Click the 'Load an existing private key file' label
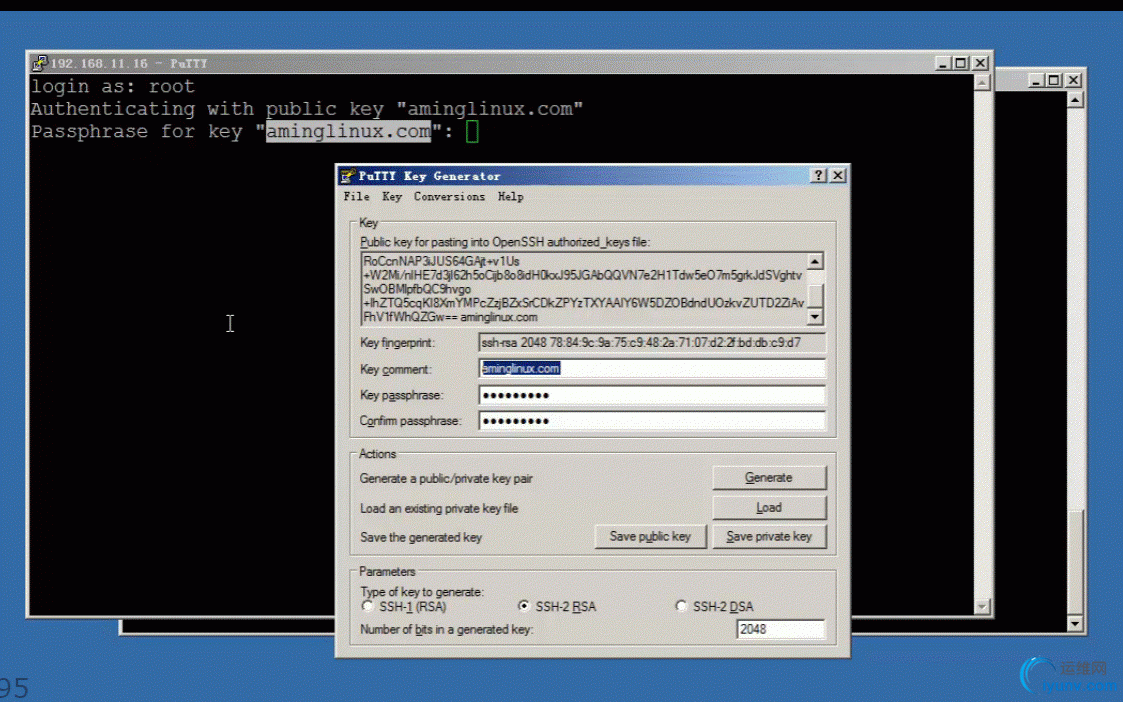 (x=439, y=509)
